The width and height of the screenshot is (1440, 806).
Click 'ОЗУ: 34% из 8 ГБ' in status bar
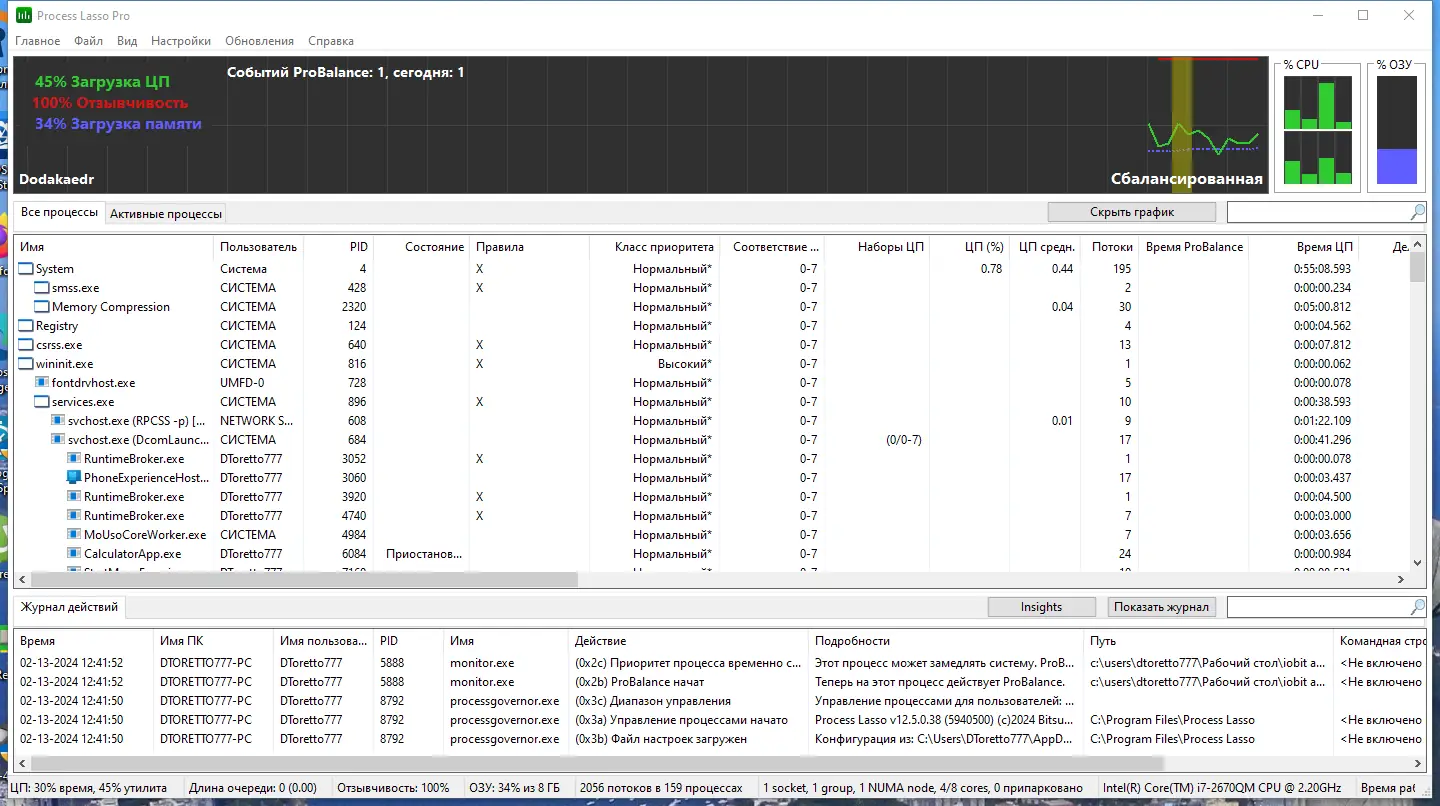516,788
